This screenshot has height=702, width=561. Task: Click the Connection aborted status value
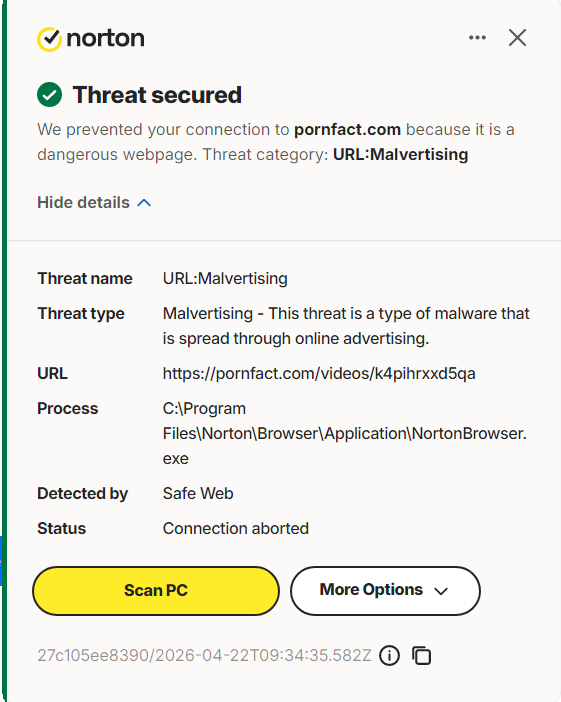236,528
